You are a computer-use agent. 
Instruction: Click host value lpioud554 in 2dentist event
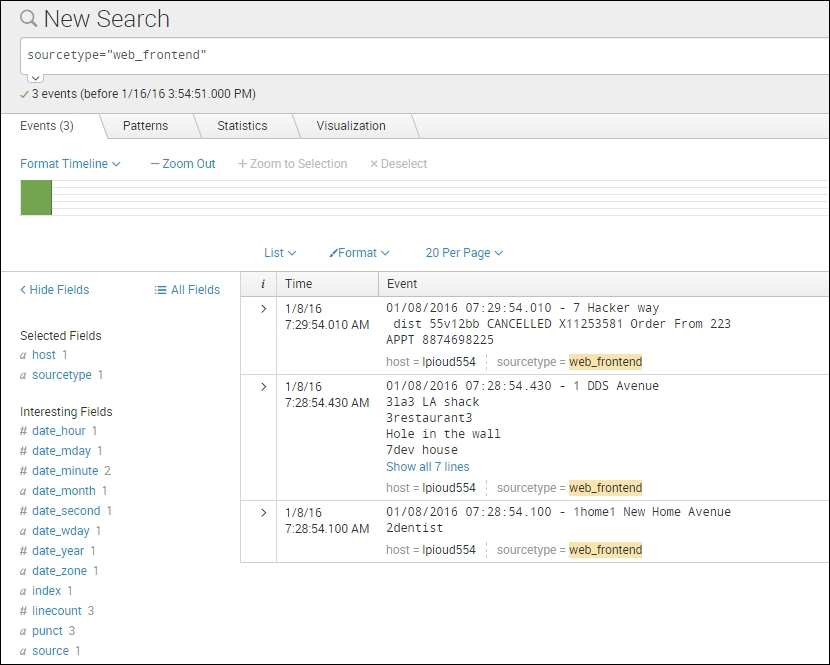click(x=449, y=550)
